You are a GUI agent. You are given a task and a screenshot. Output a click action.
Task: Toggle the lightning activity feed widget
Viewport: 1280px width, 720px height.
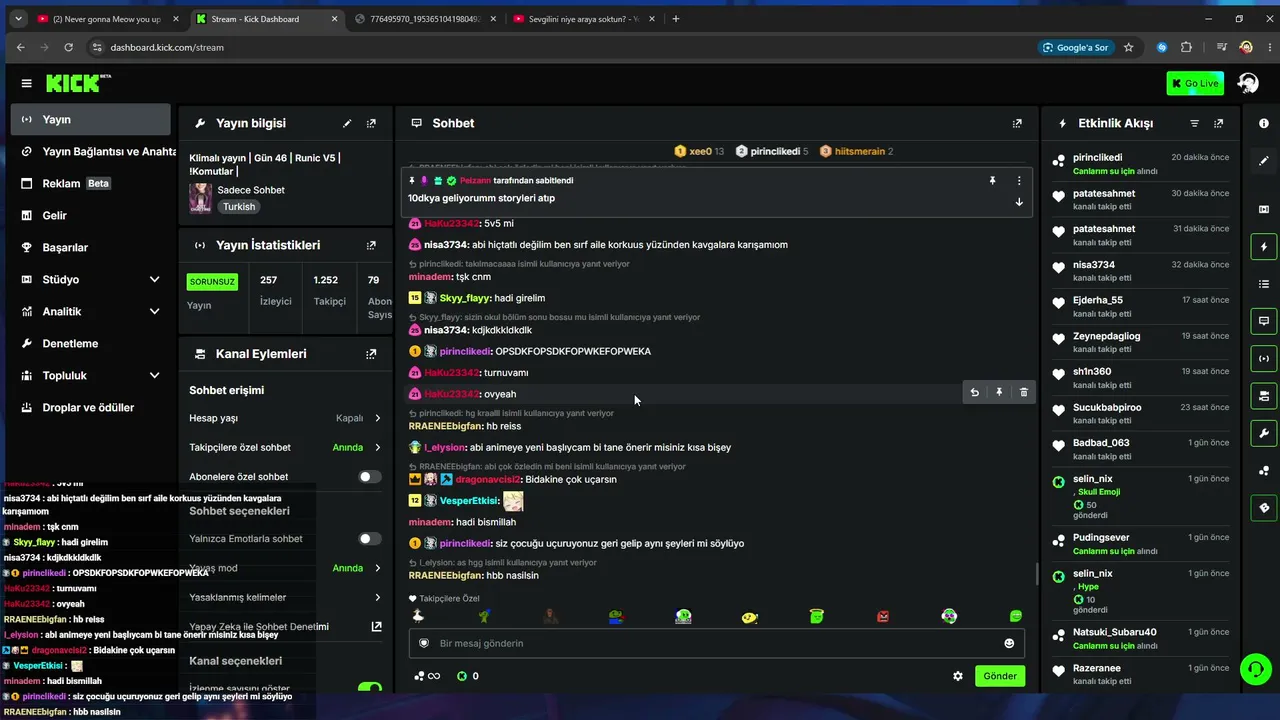[x=1264, y=246]
